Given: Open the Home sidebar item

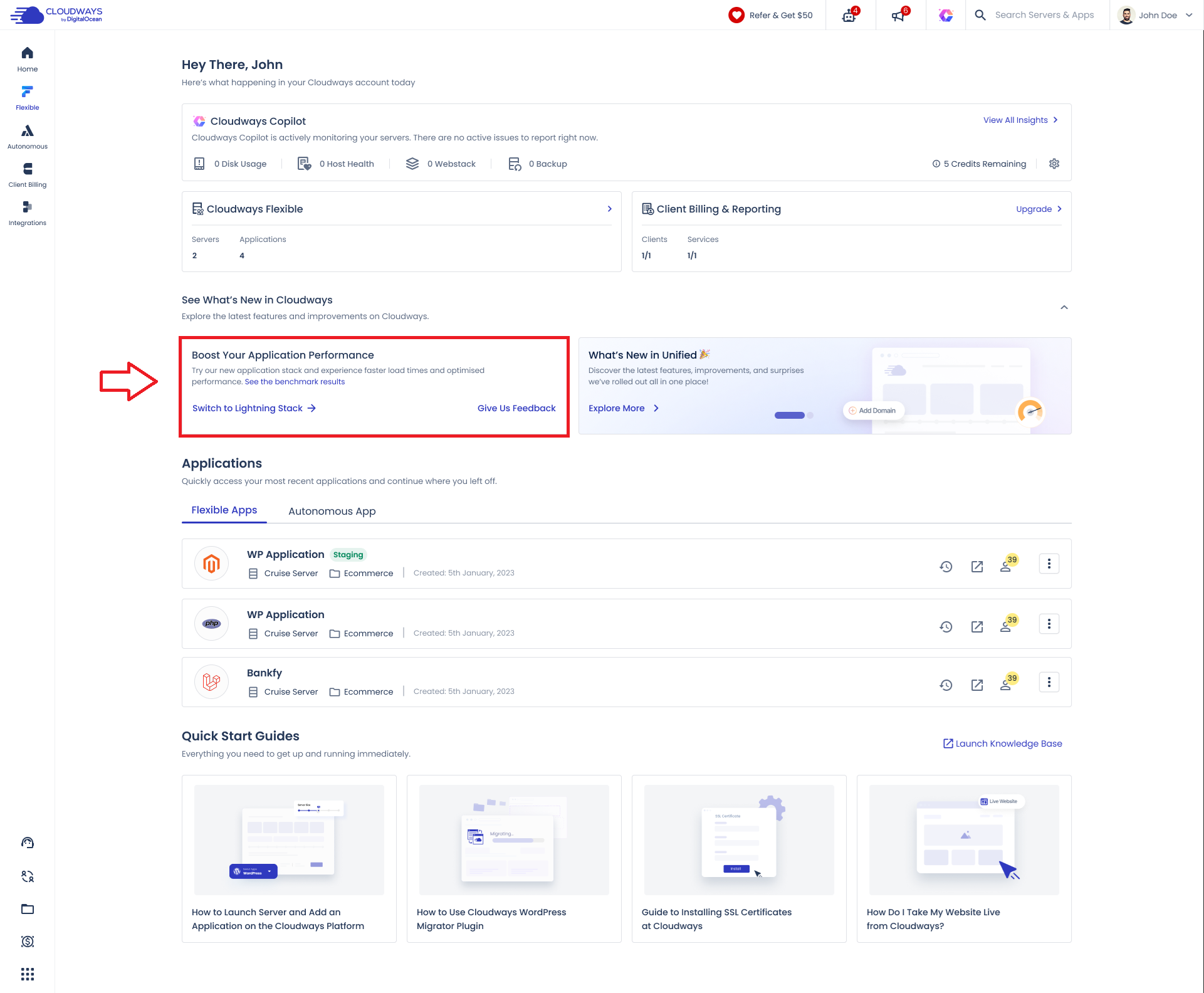Looking at the screenshot, I should (28, 60).
